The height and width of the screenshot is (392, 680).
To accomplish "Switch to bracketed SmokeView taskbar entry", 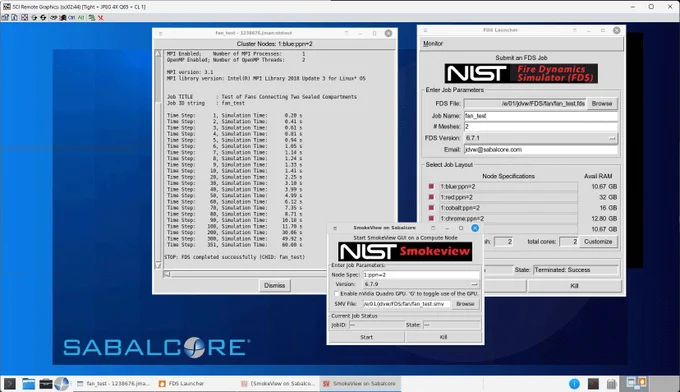I will (x=278, y=383).
